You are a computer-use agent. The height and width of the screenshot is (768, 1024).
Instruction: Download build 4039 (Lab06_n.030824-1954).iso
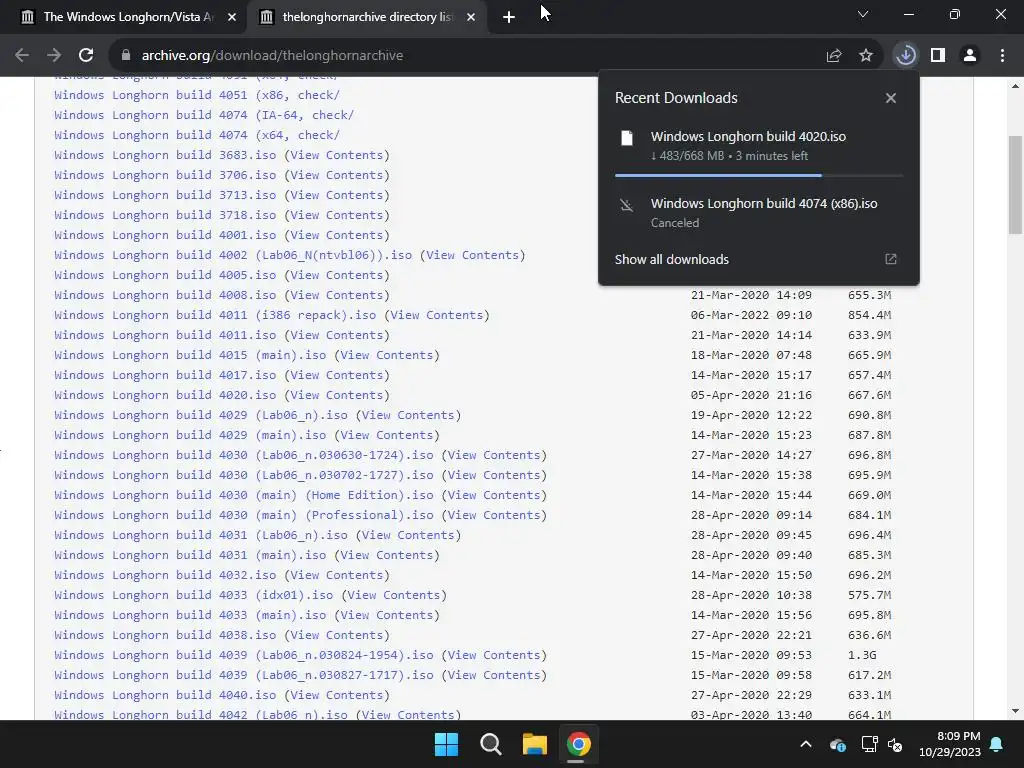pyautogui.click(x=244, y=655)
